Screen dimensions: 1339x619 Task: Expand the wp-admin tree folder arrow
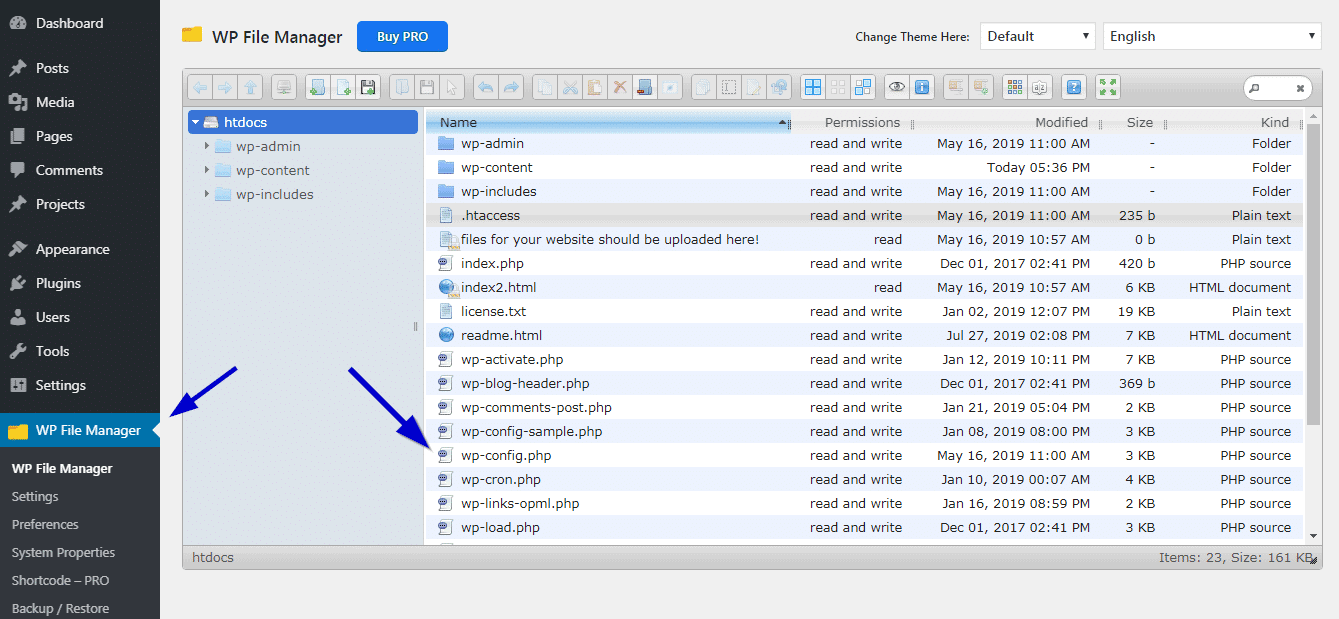[207, 146]
